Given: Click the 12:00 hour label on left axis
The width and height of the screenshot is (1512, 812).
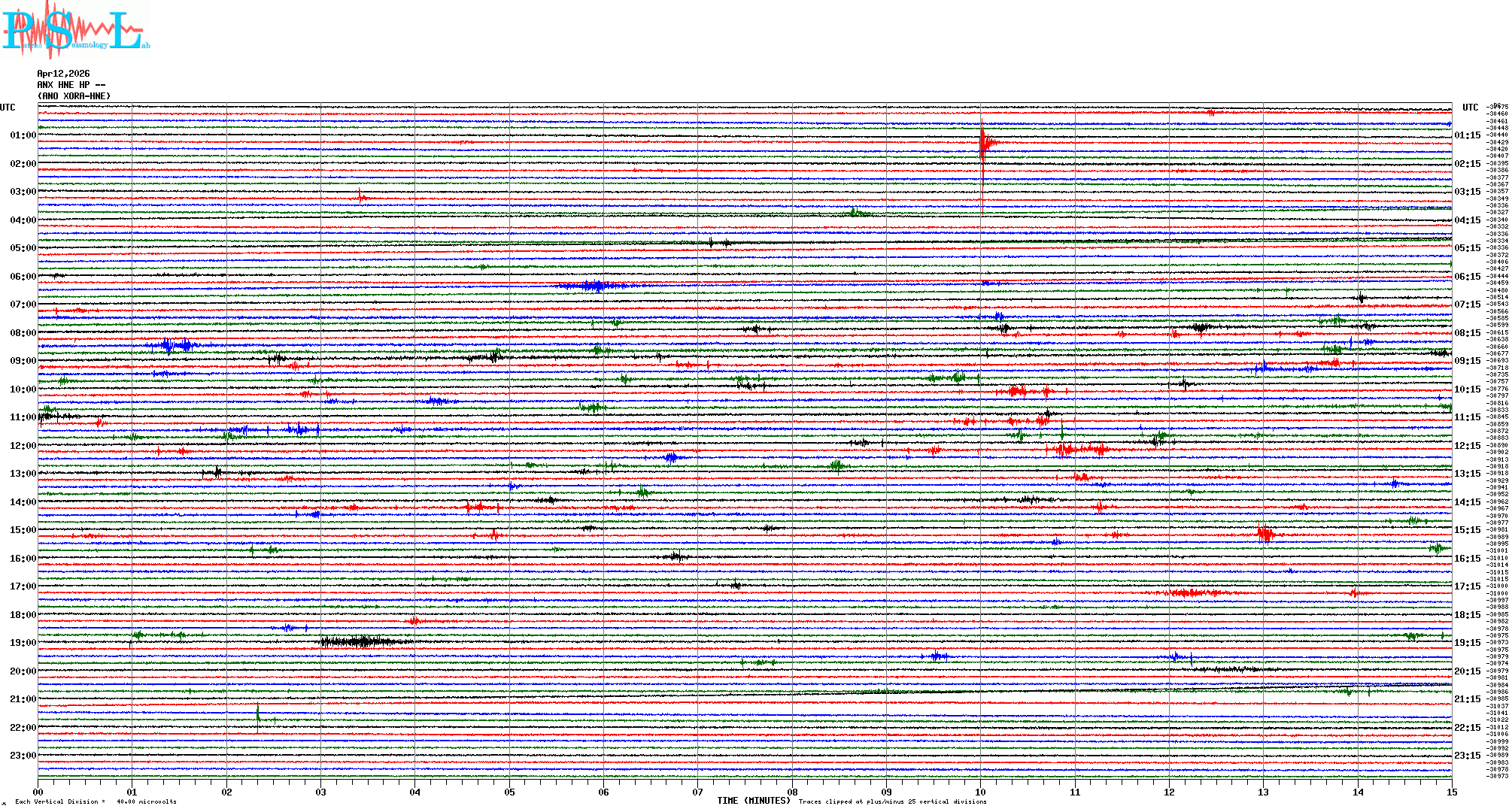Looking at the screenshot, I should tap(23, 446).
